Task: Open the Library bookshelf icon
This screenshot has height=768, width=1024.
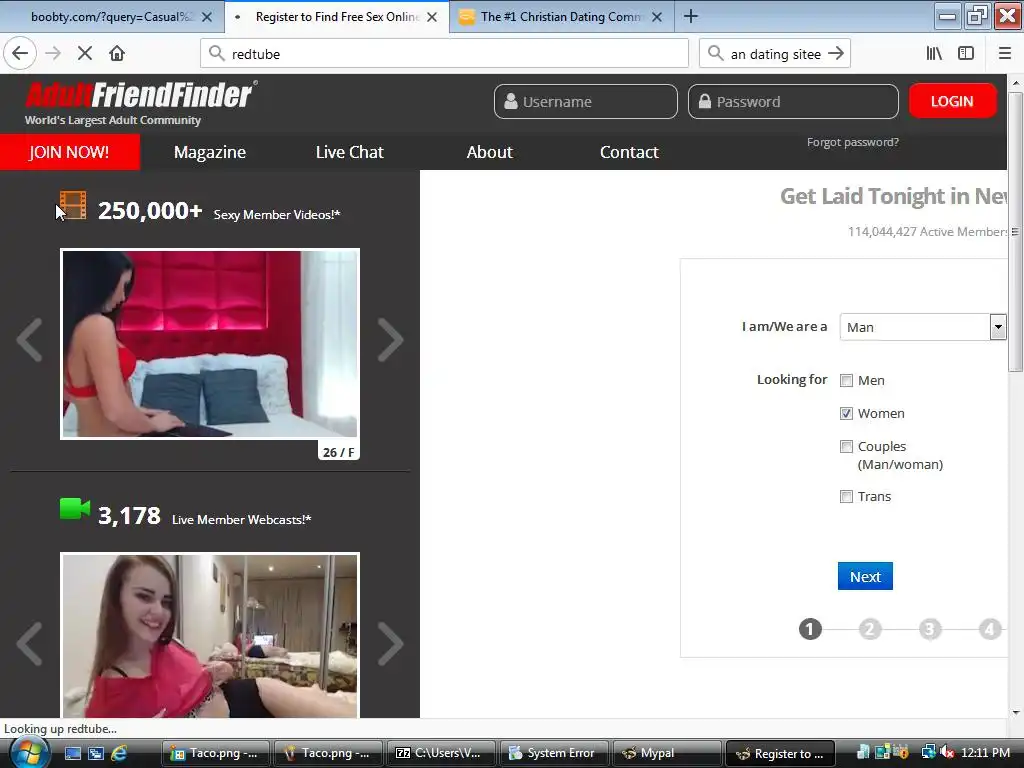Action: (934, 54)
